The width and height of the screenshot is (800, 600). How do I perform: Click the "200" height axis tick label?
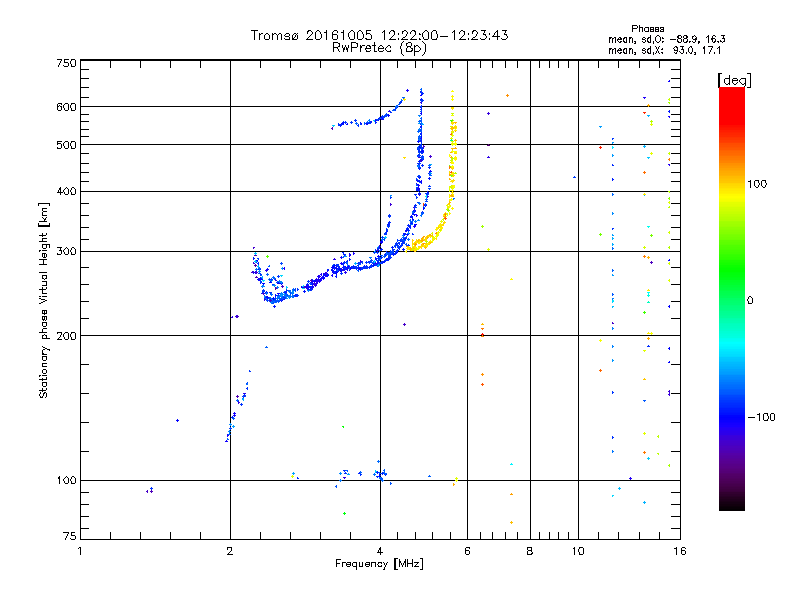tap(66, 336)
